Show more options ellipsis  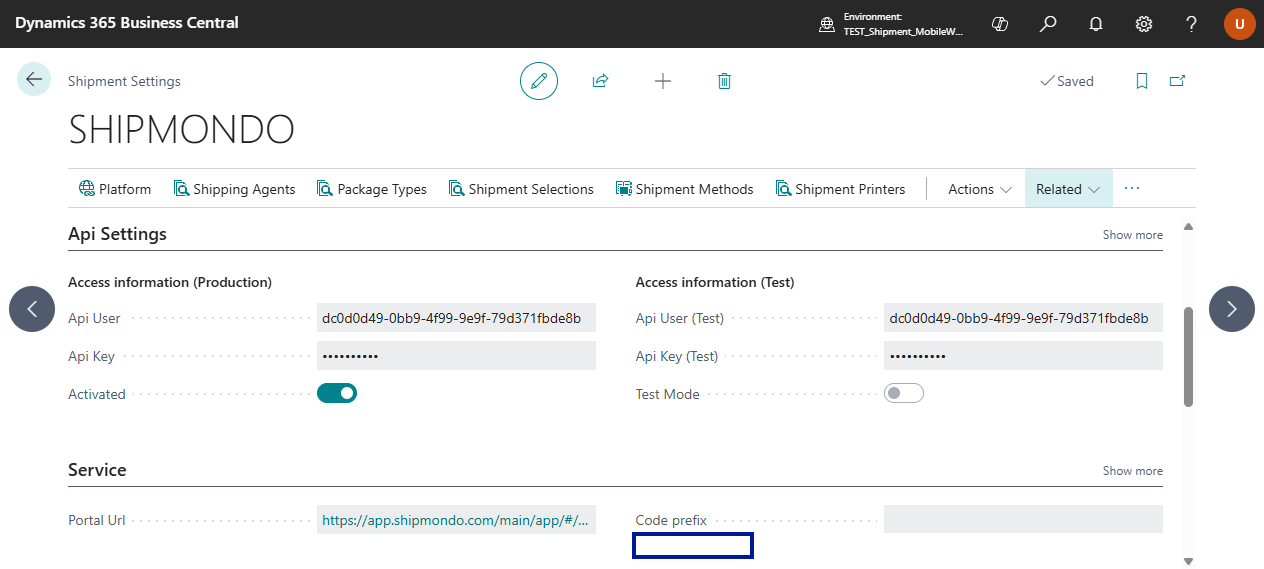pyautogui.click(x=1132, y=189)
